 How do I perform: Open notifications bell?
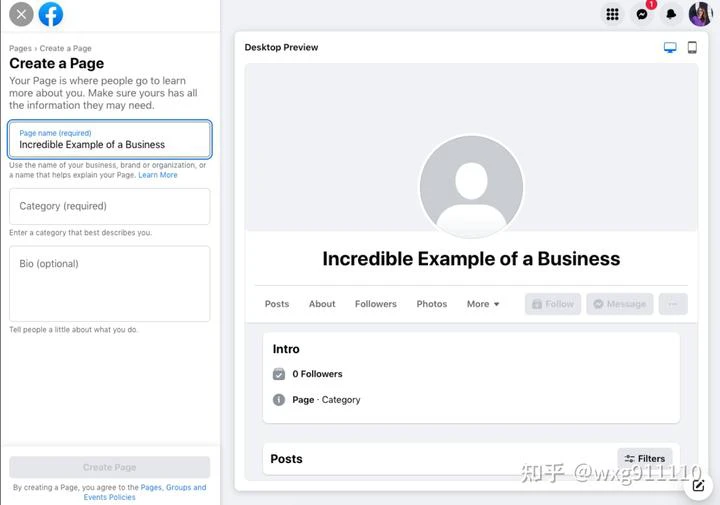coord(671,14)
